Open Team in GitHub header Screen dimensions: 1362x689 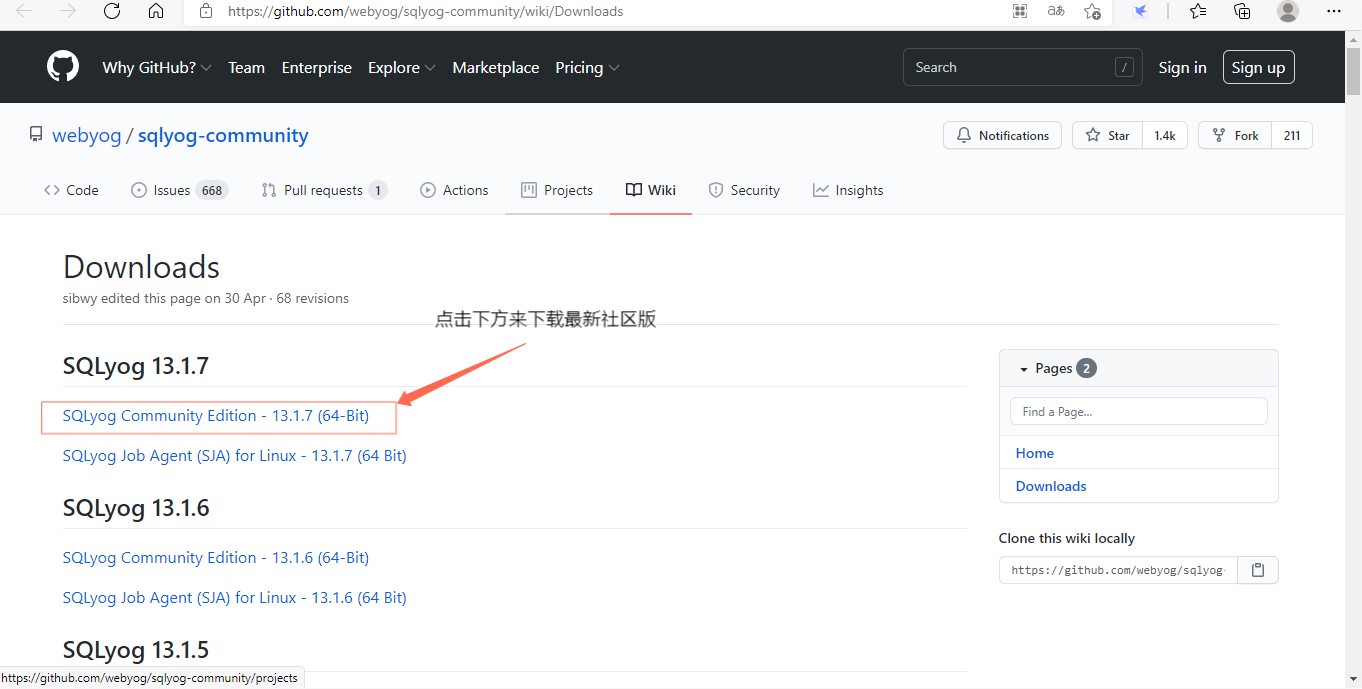pyautogui.click(x=246, y=68)
